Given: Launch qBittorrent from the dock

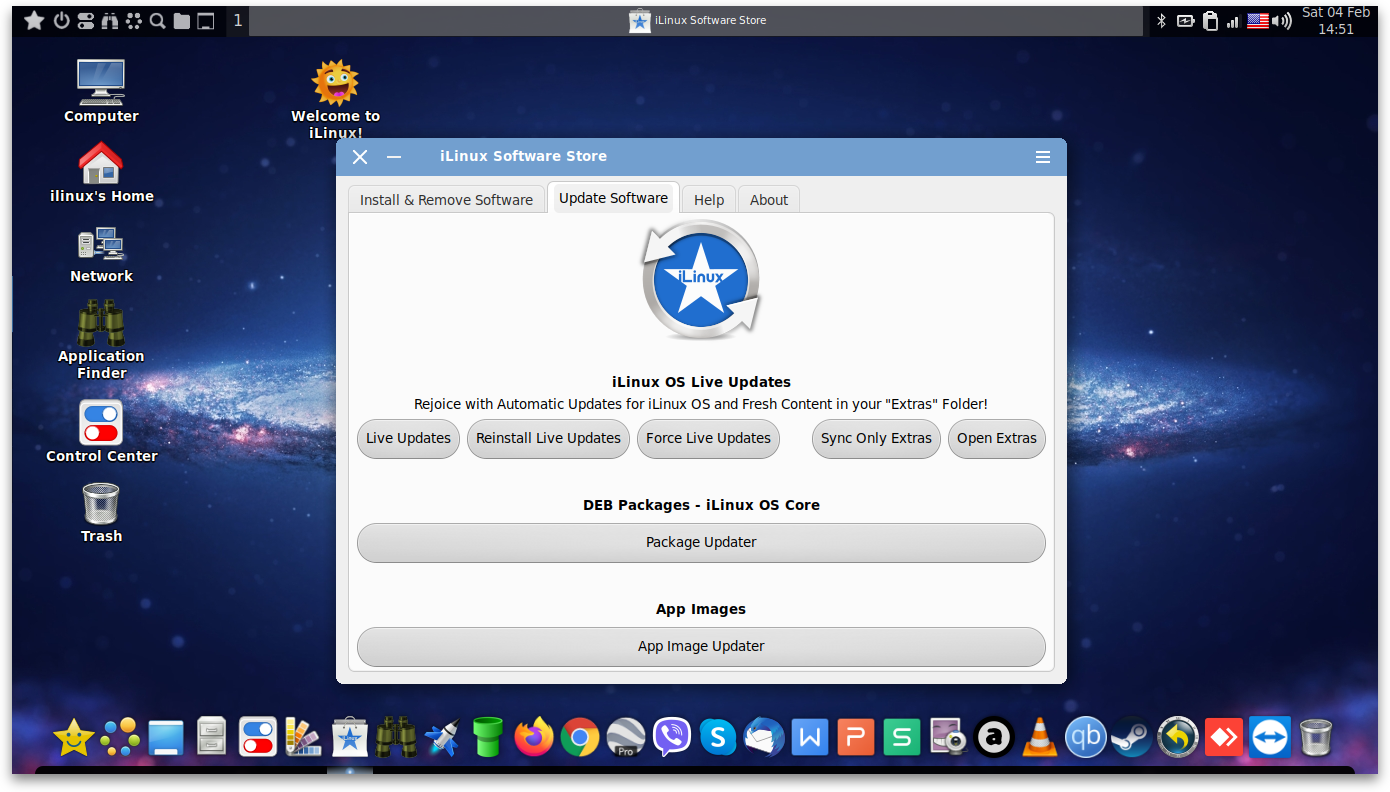Looking at the screenshot, I should pos(1086,738).
